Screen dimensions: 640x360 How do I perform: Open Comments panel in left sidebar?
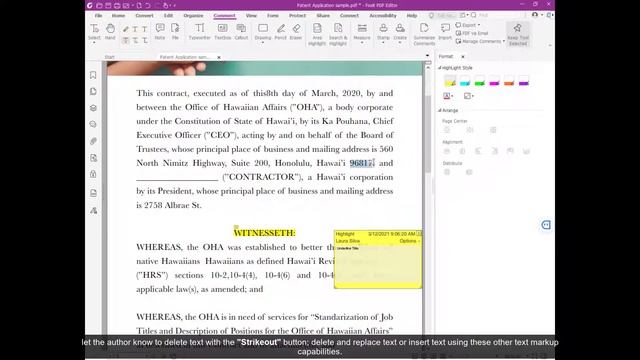tap(93, 124)
